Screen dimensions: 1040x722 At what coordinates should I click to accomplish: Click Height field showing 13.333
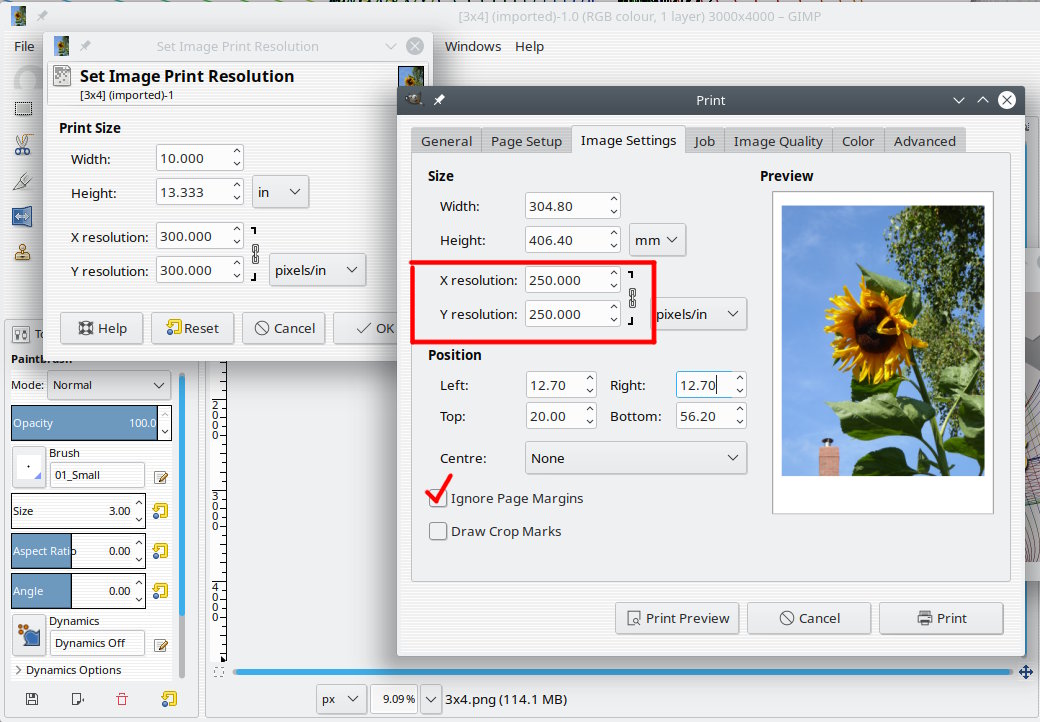[x=192, y=192]
